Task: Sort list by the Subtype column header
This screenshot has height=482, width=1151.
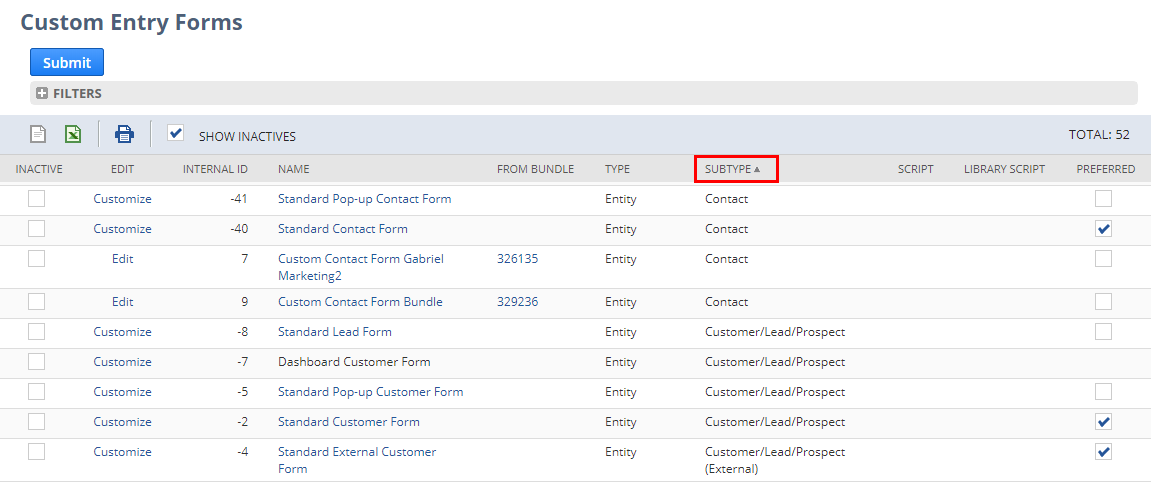Action: click(727, 169)
